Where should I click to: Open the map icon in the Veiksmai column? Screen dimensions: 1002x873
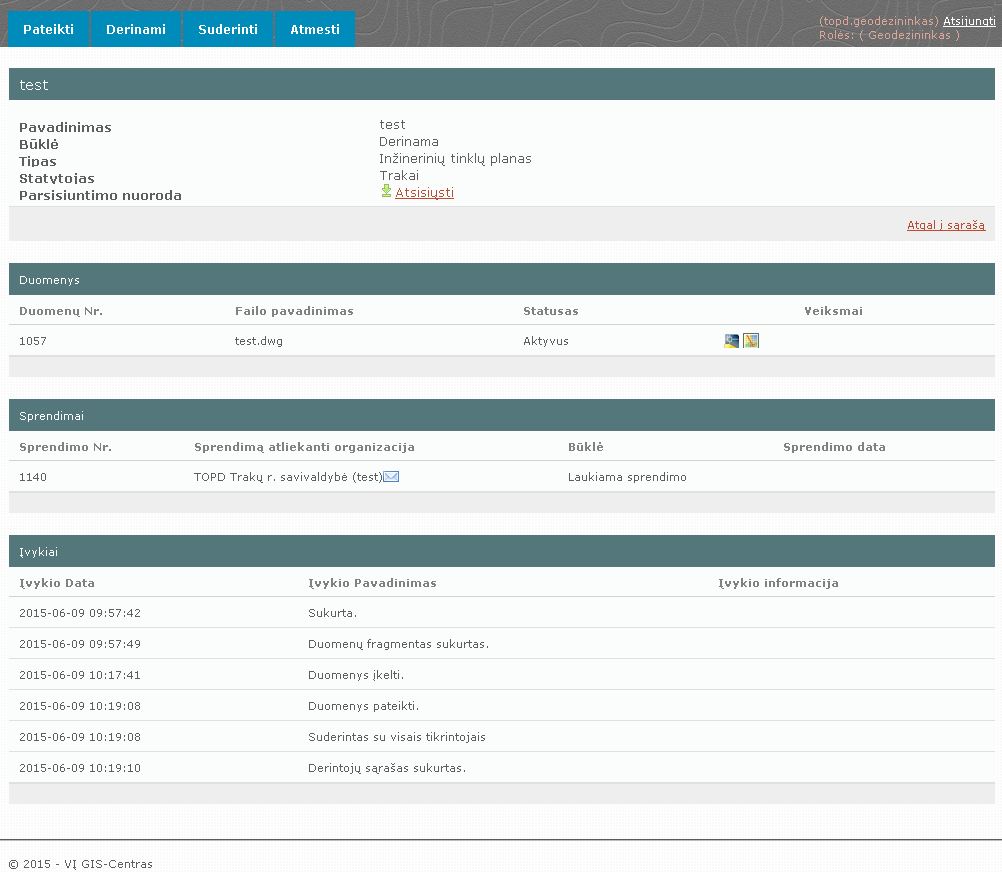click(751, 341)
